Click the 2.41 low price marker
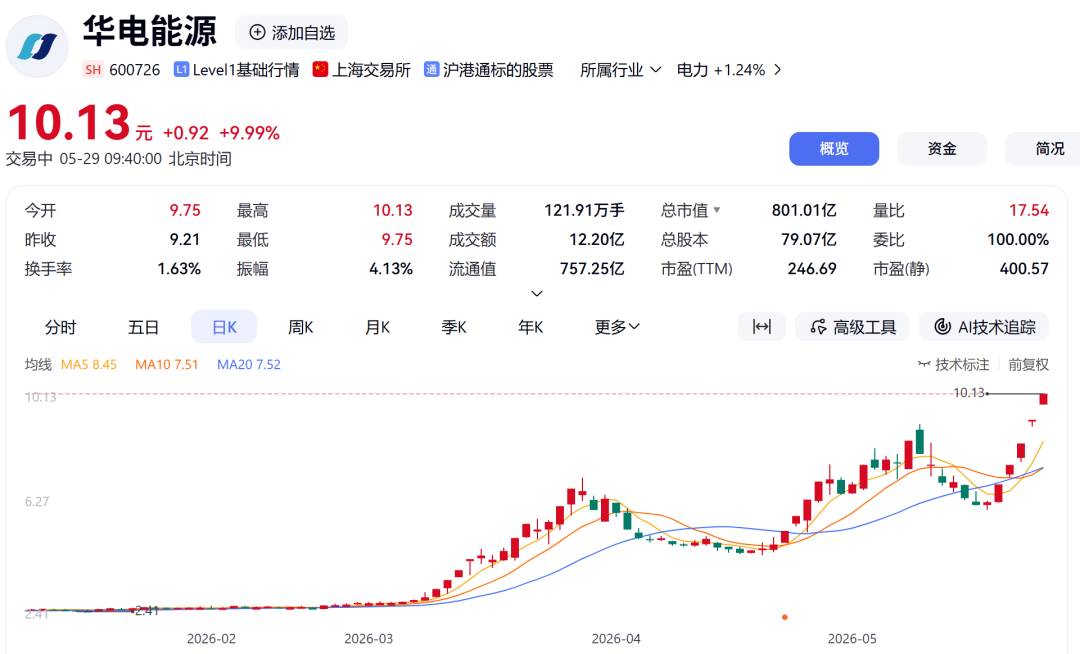 147,611
